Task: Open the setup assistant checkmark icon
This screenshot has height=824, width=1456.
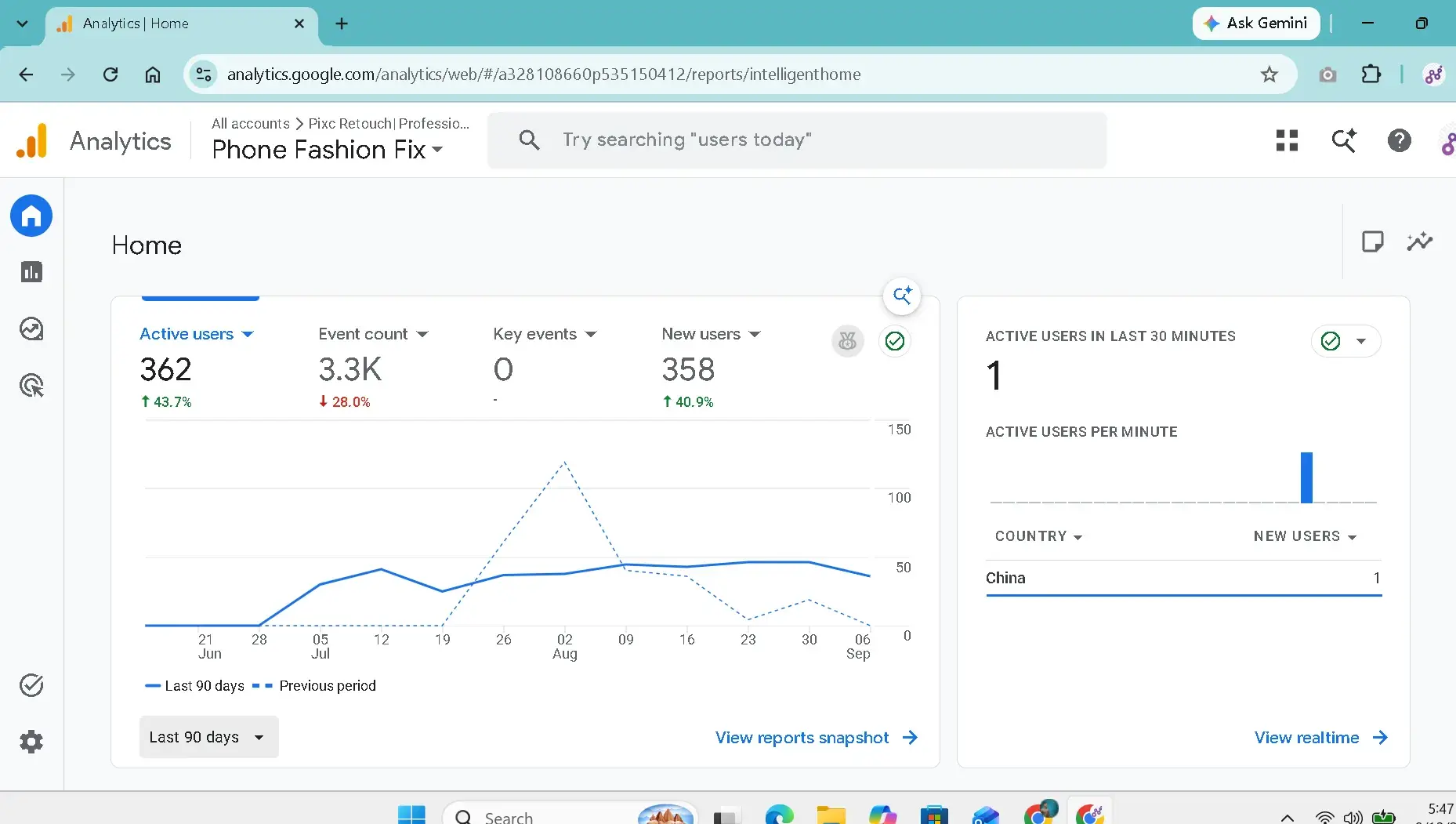Action: click(31, 685)
